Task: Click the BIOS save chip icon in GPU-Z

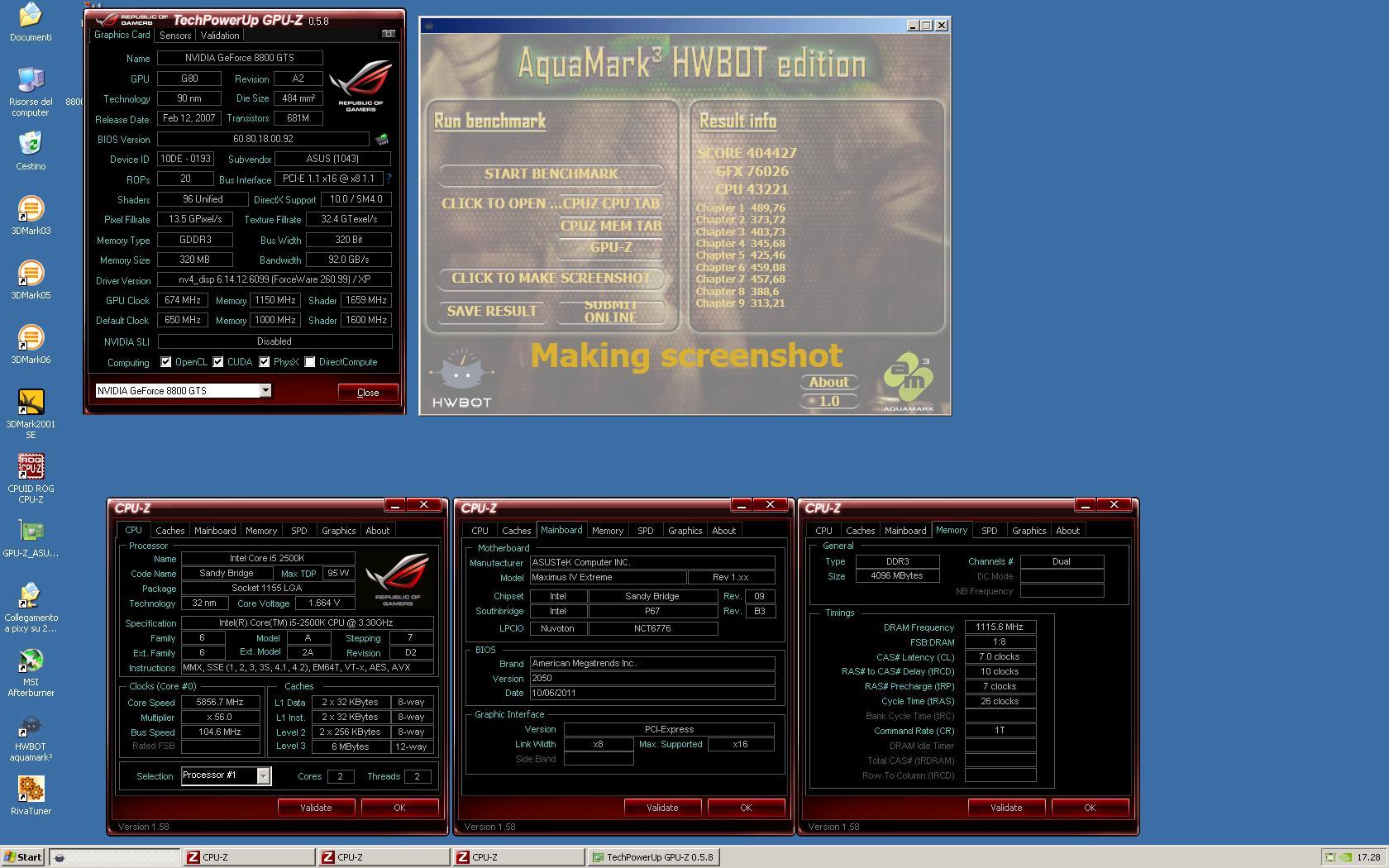Action: pyautogui.click(x=382, y=139)
